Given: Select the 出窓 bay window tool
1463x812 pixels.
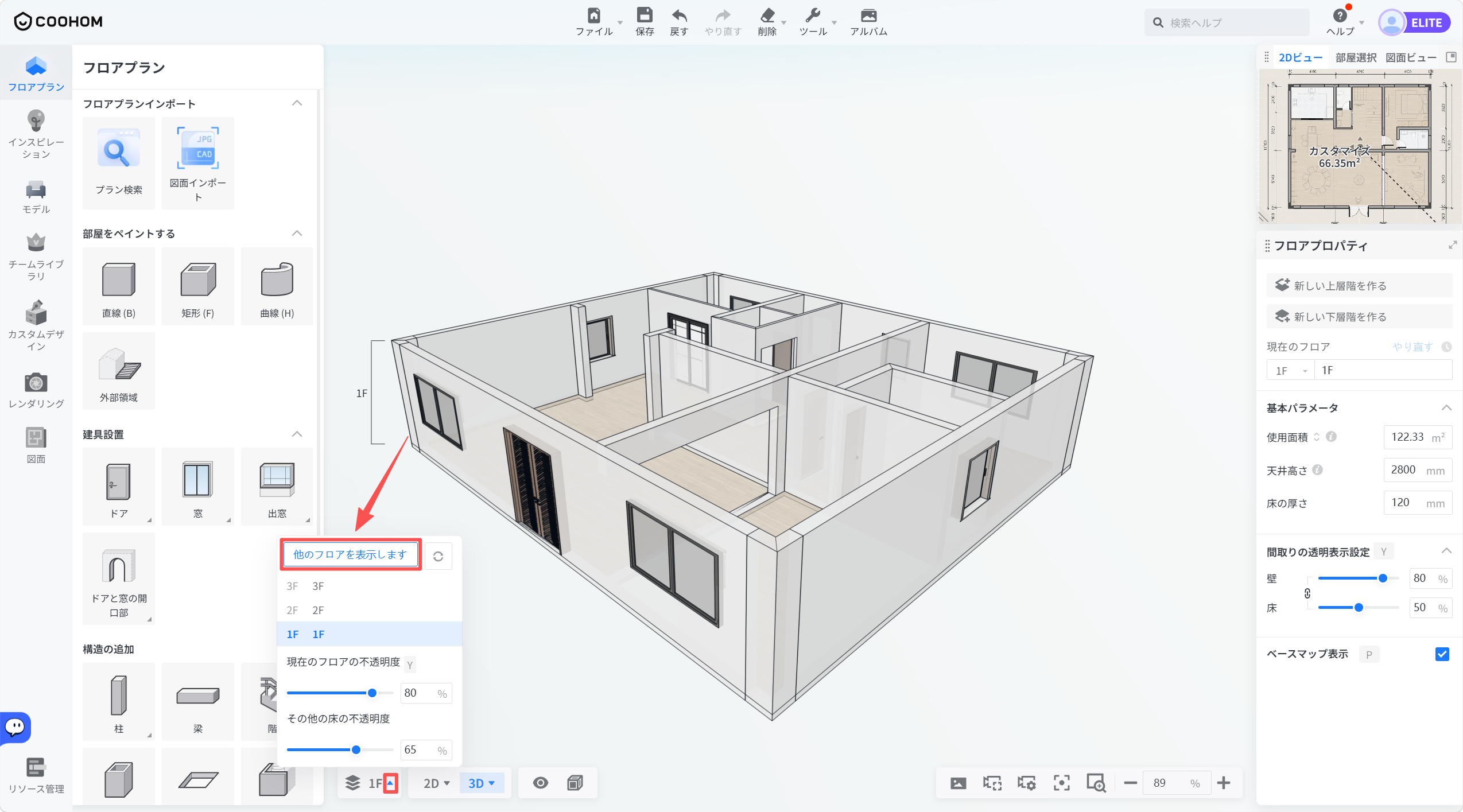Looking at the screenshot, I should pyautogui.click(x=277, y=487).
